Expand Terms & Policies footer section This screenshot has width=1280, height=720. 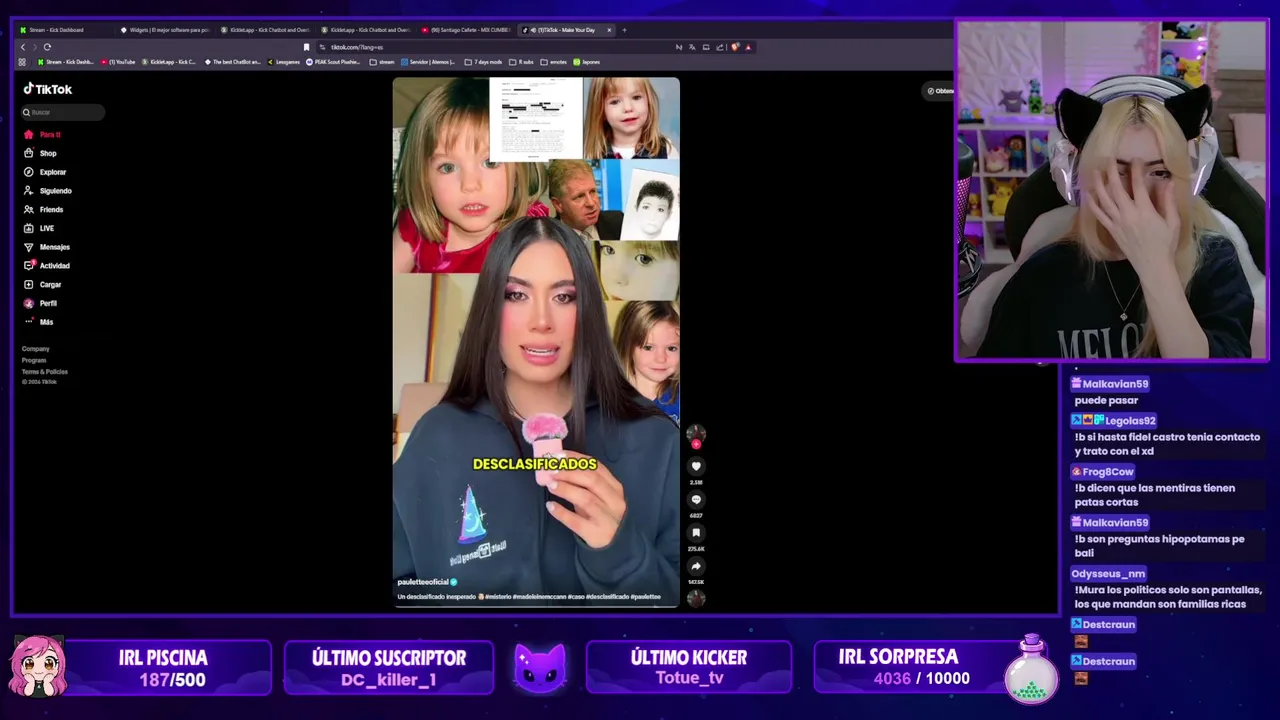[x=45, y=372]
